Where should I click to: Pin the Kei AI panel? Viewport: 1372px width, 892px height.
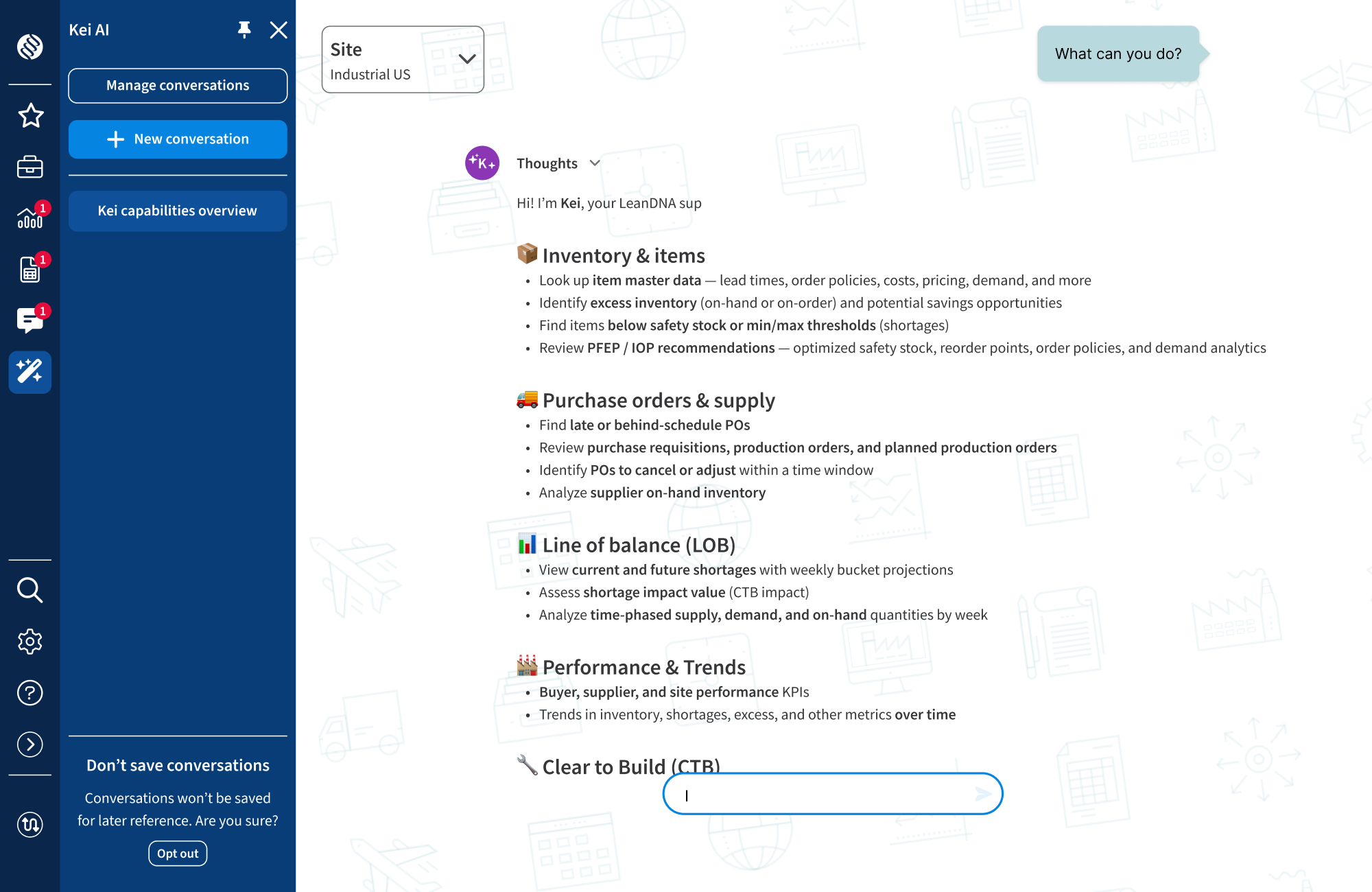click(x=244, y=30)
